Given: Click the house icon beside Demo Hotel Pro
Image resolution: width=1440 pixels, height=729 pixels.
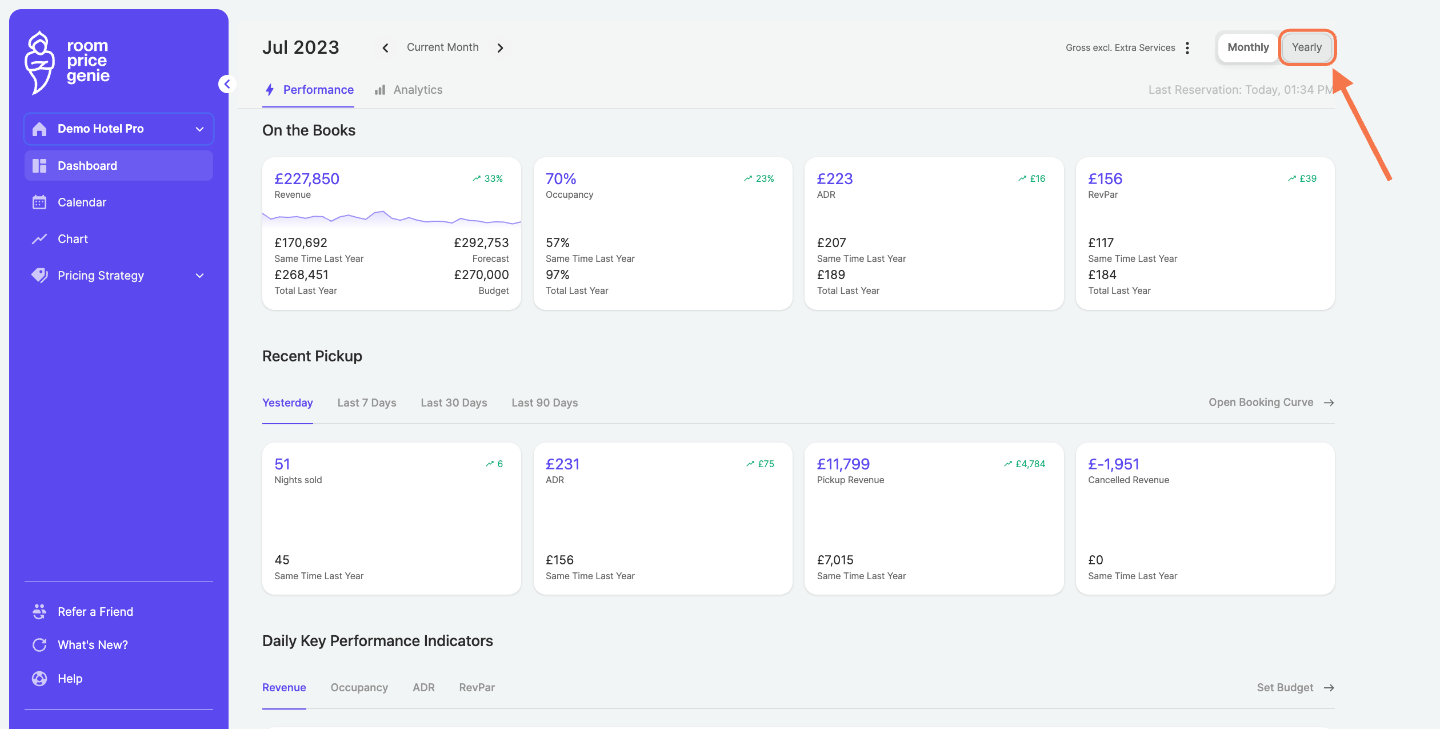Looking at the screenshot, I should point(40,129).
